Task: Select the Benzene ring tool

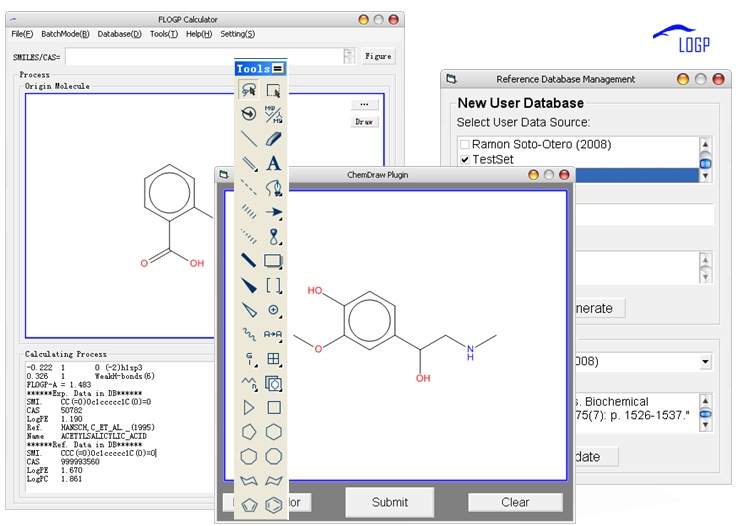Action: click(x=274, y=505)
